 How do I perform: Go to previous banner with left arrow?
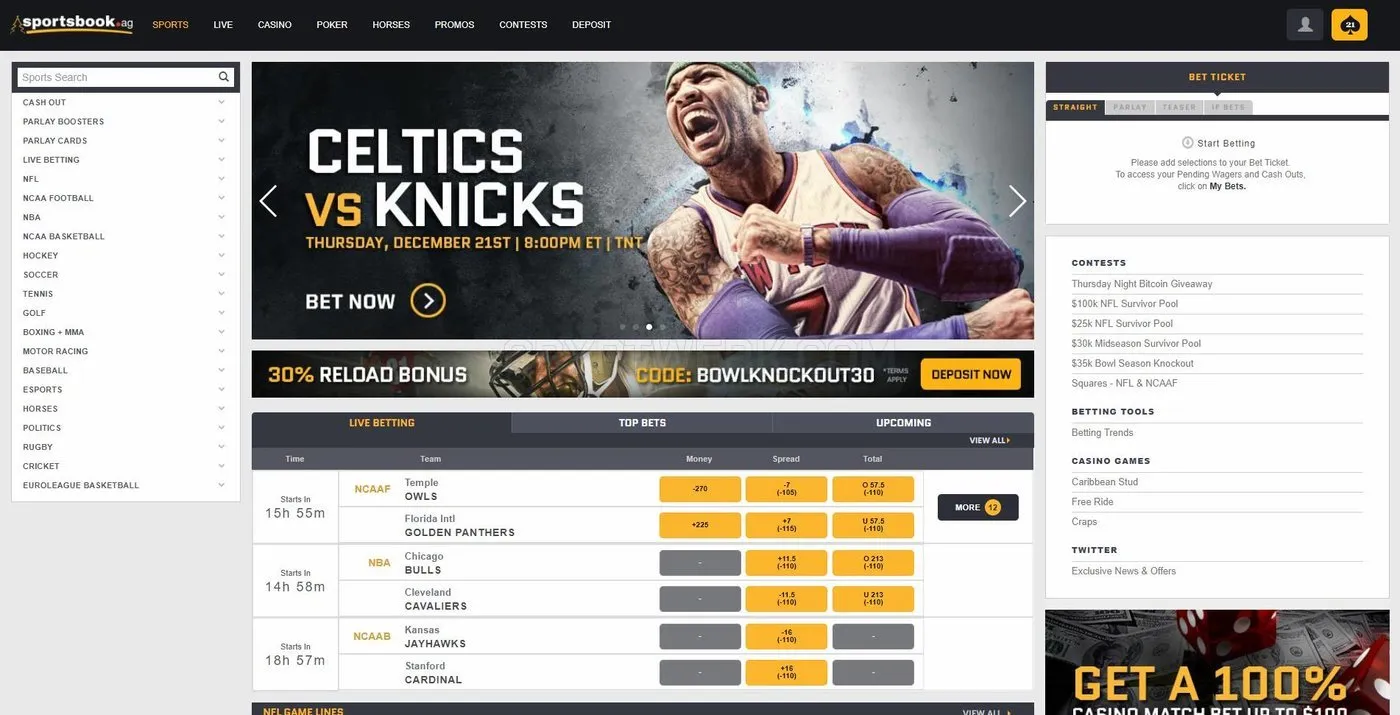pyautogui.click(x=268, y=201)
